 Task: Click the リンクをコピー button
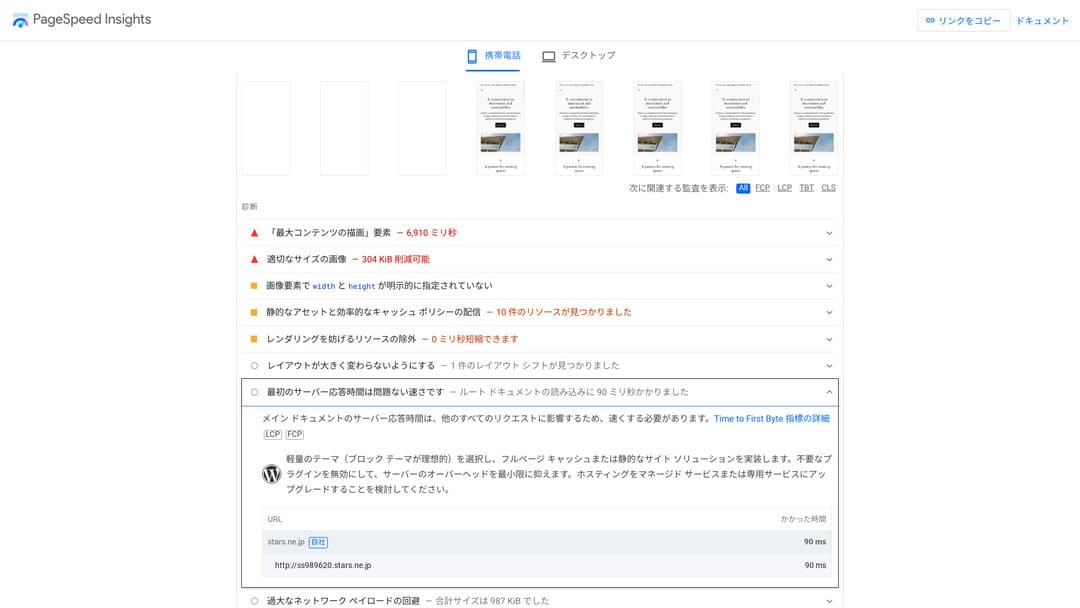[963, 21]
